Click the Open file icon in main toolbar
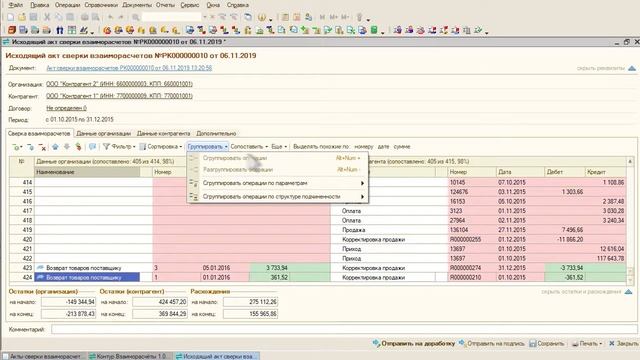The height and width of the screenshot is (360, 640). click(x=22, y=17)
